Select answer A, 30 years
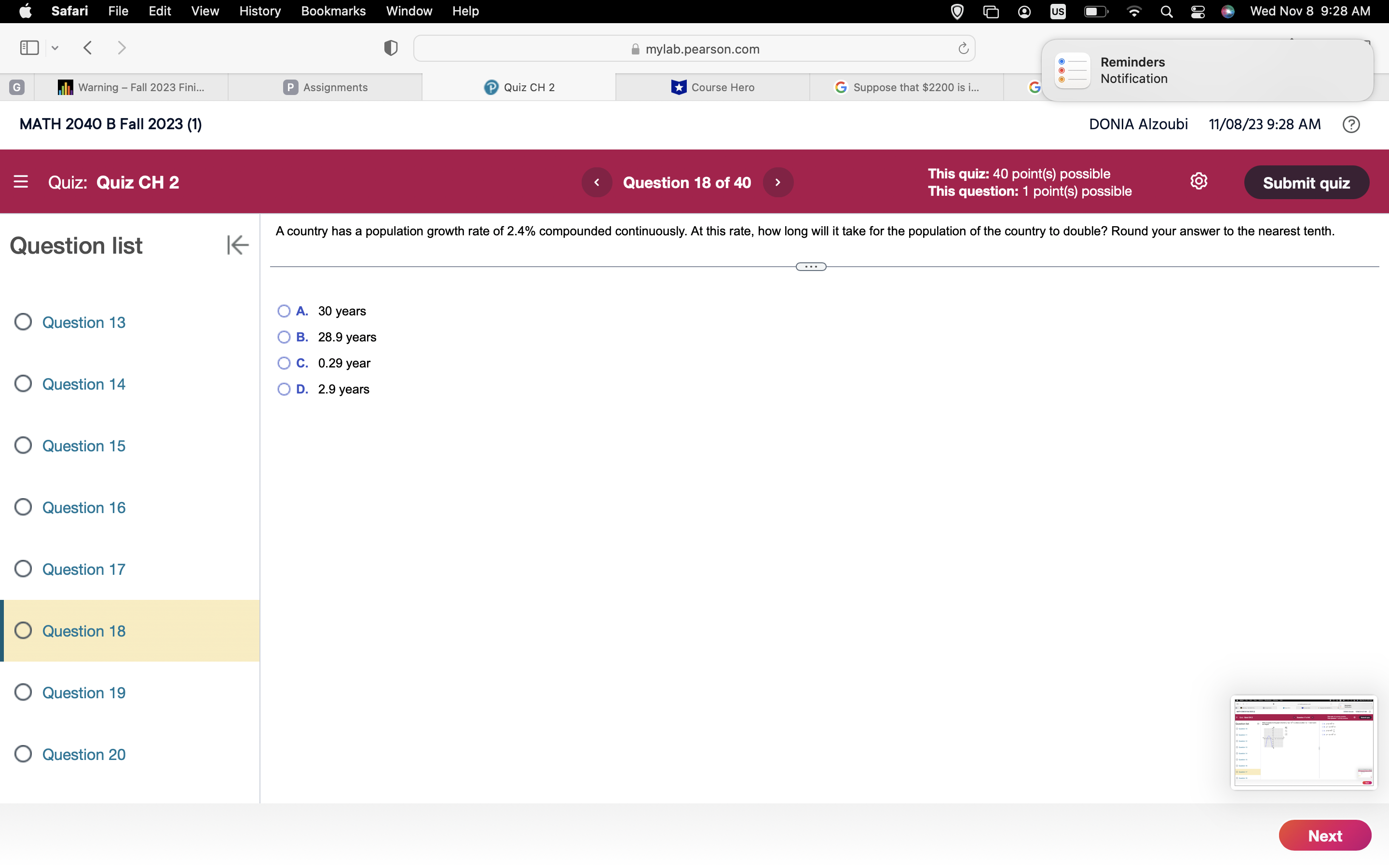 click(284, 311)
